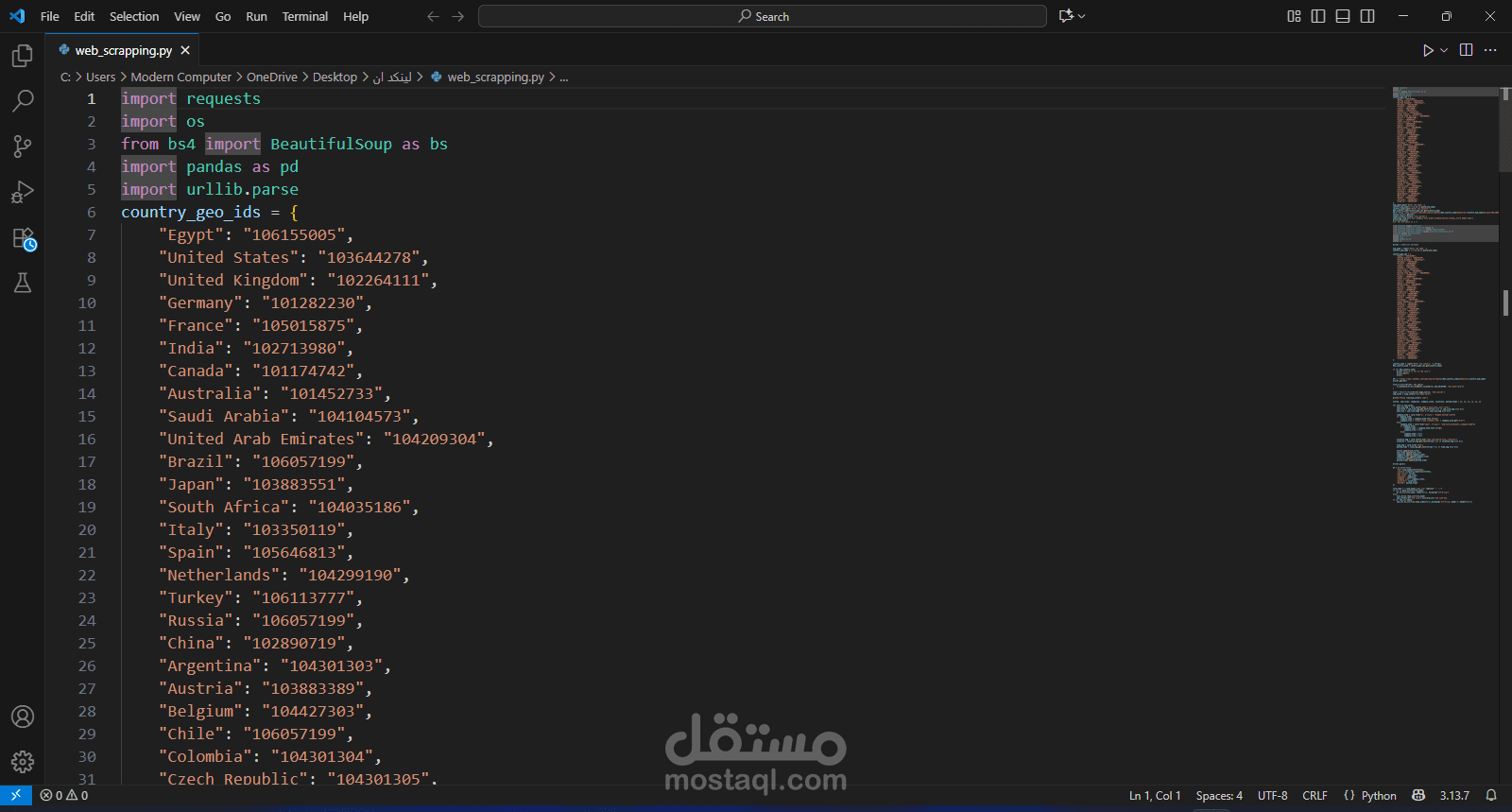The height and width of the screenshot is (812, 1512).
Task: Open the Explorer view
Action: pos(23,56)
